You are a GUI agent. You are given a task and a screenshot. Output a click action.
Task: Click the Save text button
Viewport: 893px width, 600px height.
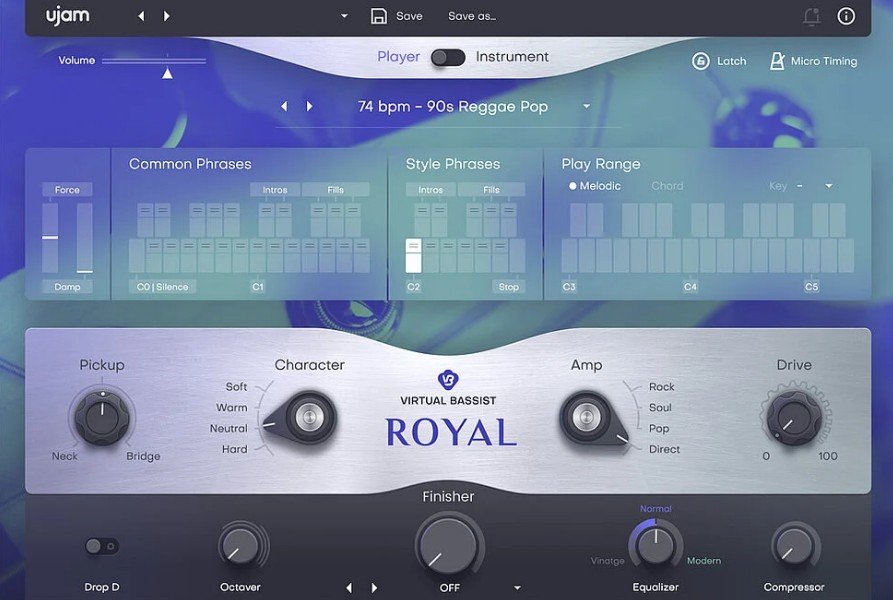coord(409,17)
